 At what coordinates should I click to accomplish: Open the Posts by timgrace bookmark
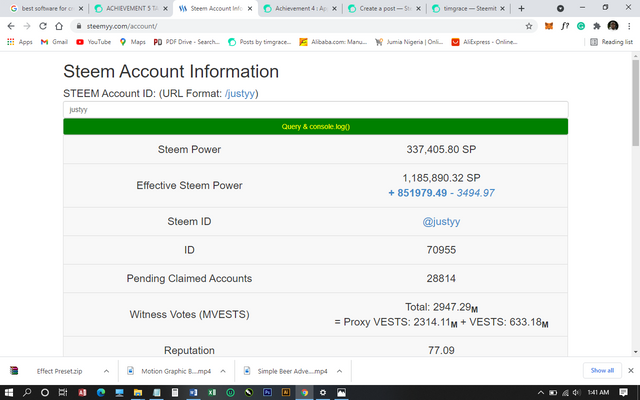pyautogui.click(x=260, y=42)
